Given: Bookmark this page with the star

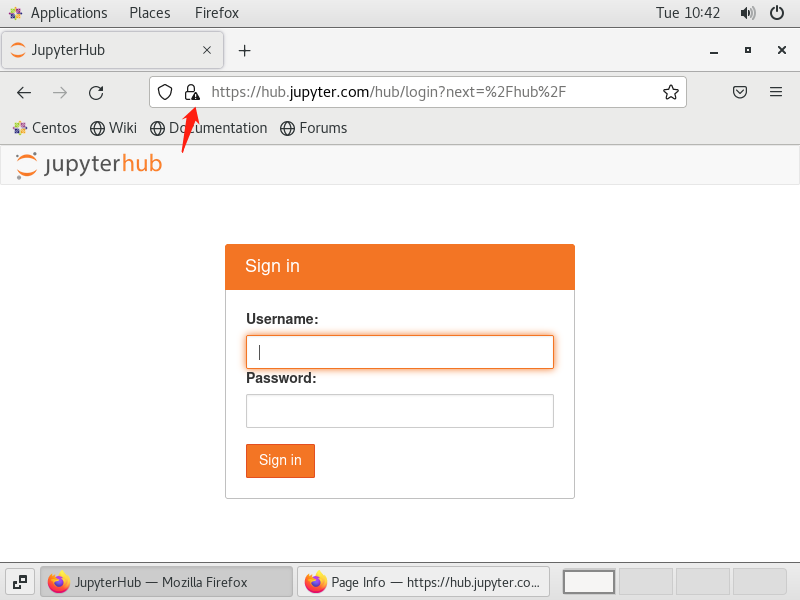Looking at the screenshot, I should pyautogui.click(x=670, y=92).
